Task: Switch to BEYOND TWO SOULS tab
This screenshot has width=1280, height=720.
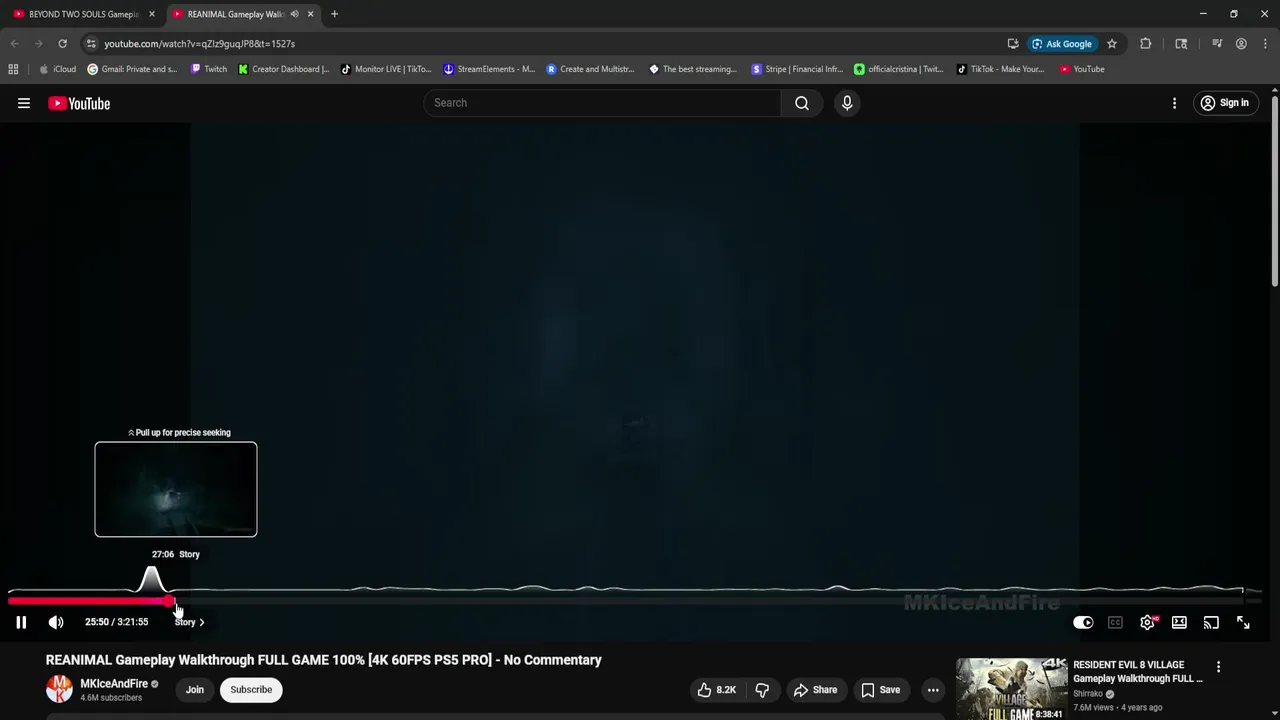Action: click(84, 14)
